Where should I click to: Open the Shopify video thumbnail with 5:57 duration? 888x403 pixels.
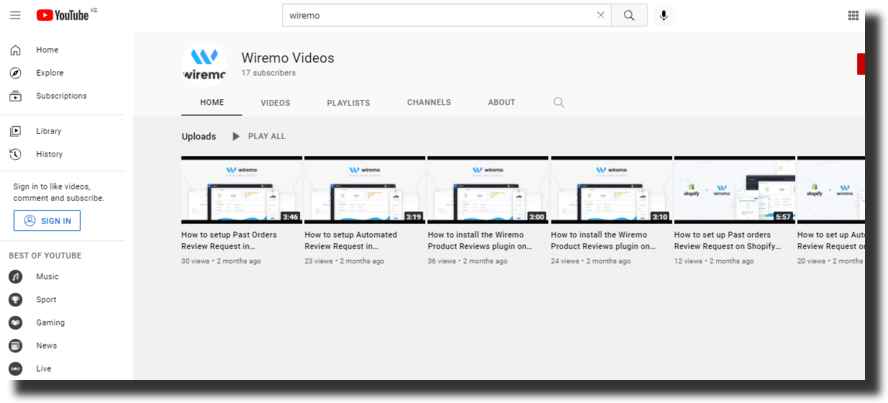(x=735, y=190)
